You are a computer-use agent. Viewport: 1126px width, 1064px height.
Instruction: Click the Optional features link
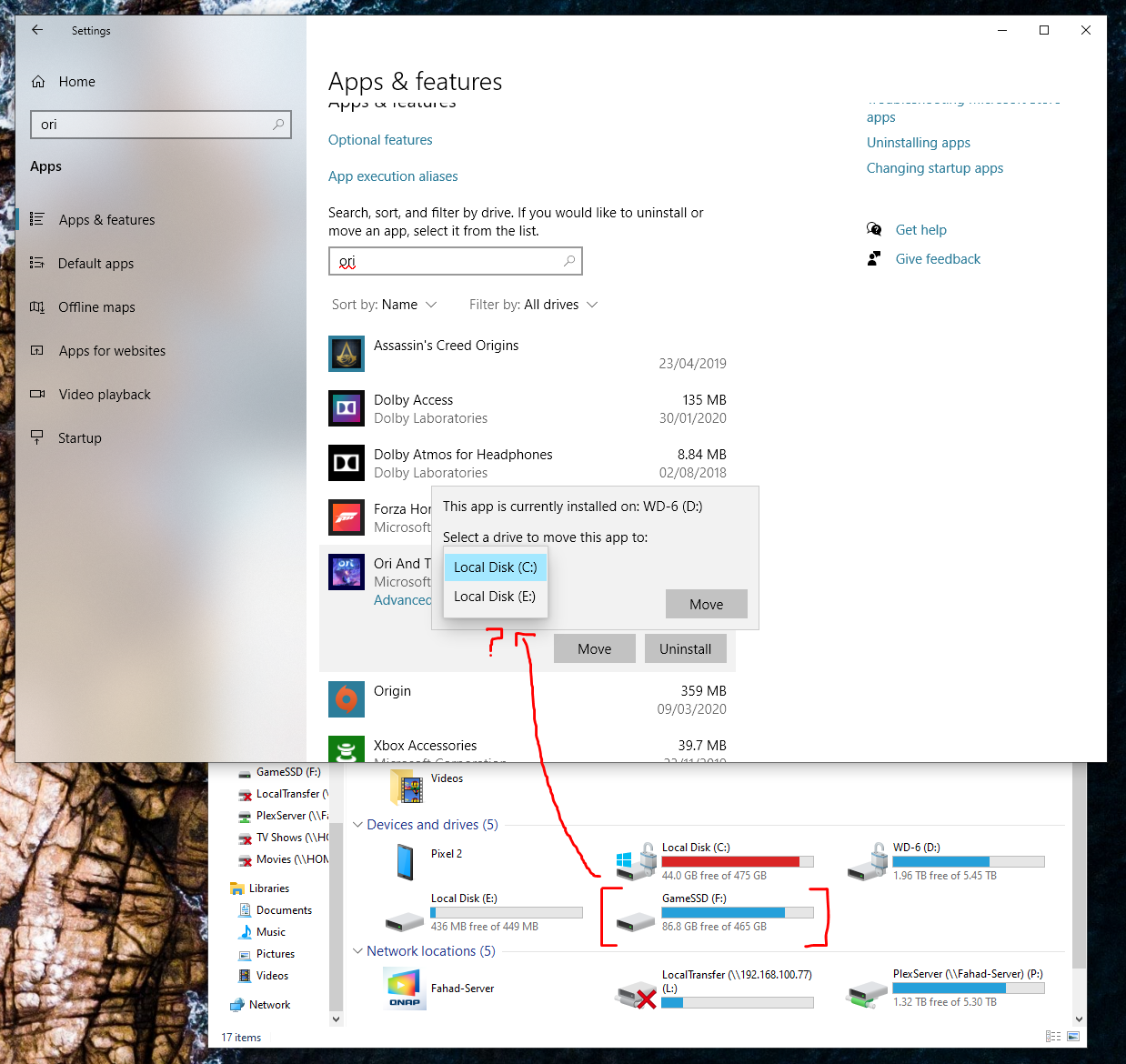point(380,140)
